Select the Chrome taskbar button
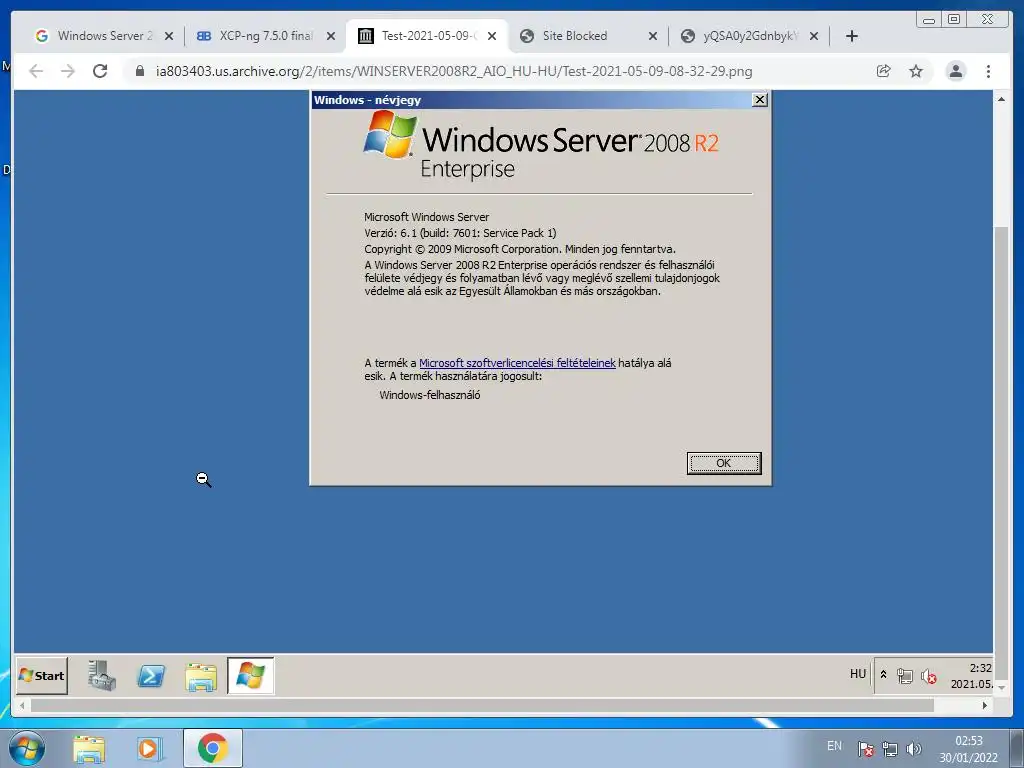This screenshot has height=768, width=1024. [x=213, y=748]
